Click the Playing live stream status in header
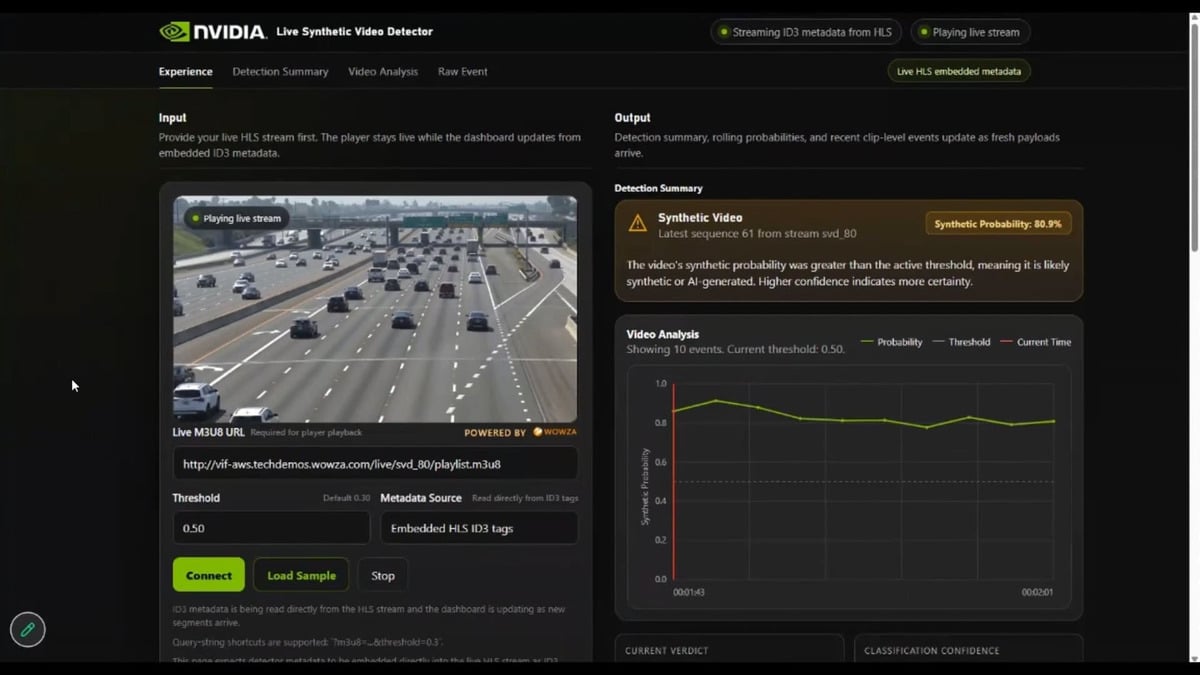This screenshot has height=675, width=1200. (970, 32)
